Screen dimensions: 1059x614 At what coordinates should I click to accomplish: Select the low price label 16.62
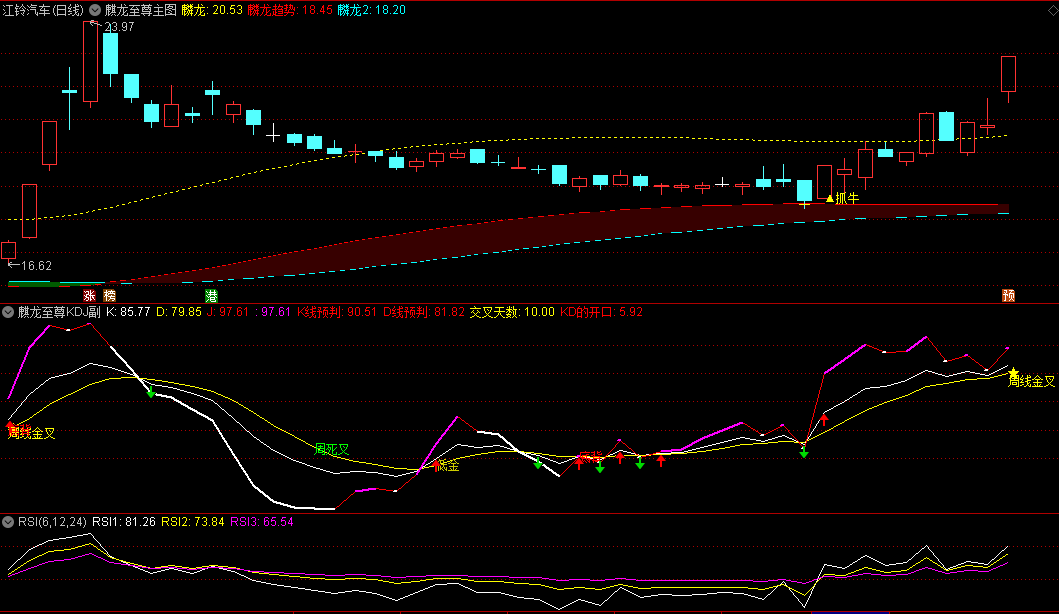tap(36, 265)
